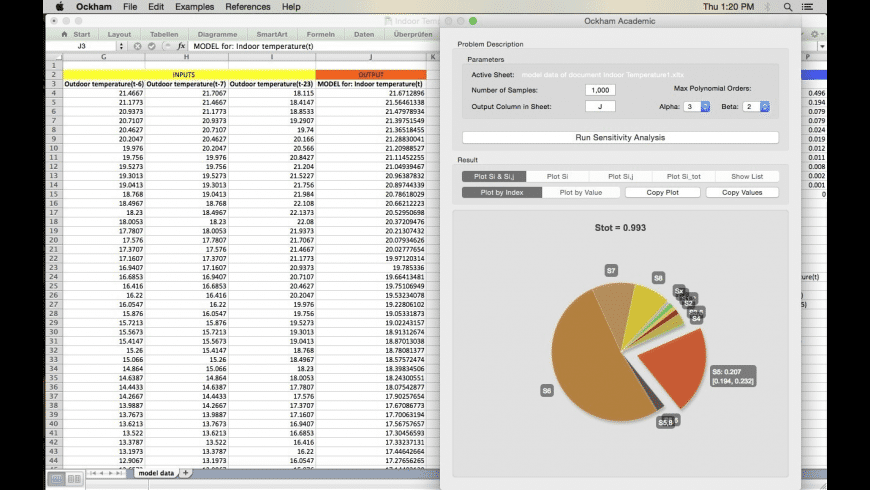Switch to page layout view icon
The image size is (870, 490).
(75, 480)
